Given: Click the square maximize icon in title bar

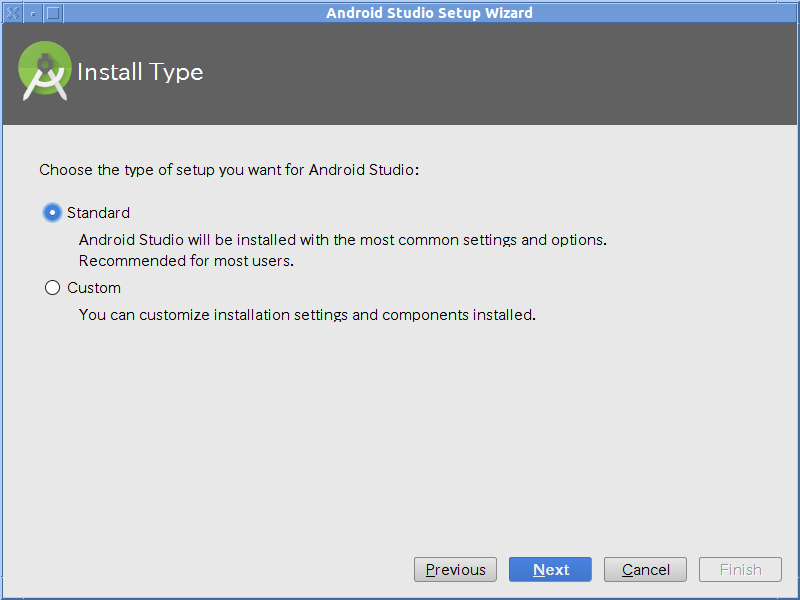Looking at the screenshot, I should pyautogui.click(x=53, y=13).
